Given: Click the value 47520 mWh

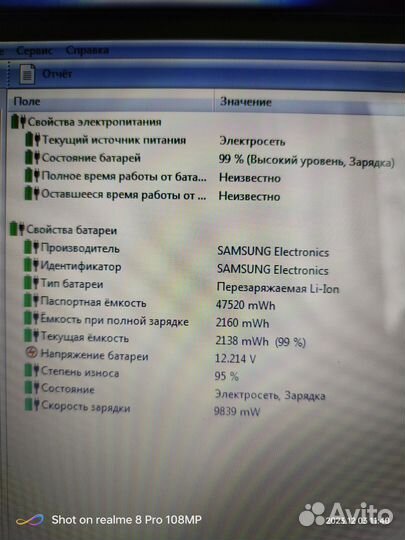Looking at the screenshot, I should (x=246, y=305).
